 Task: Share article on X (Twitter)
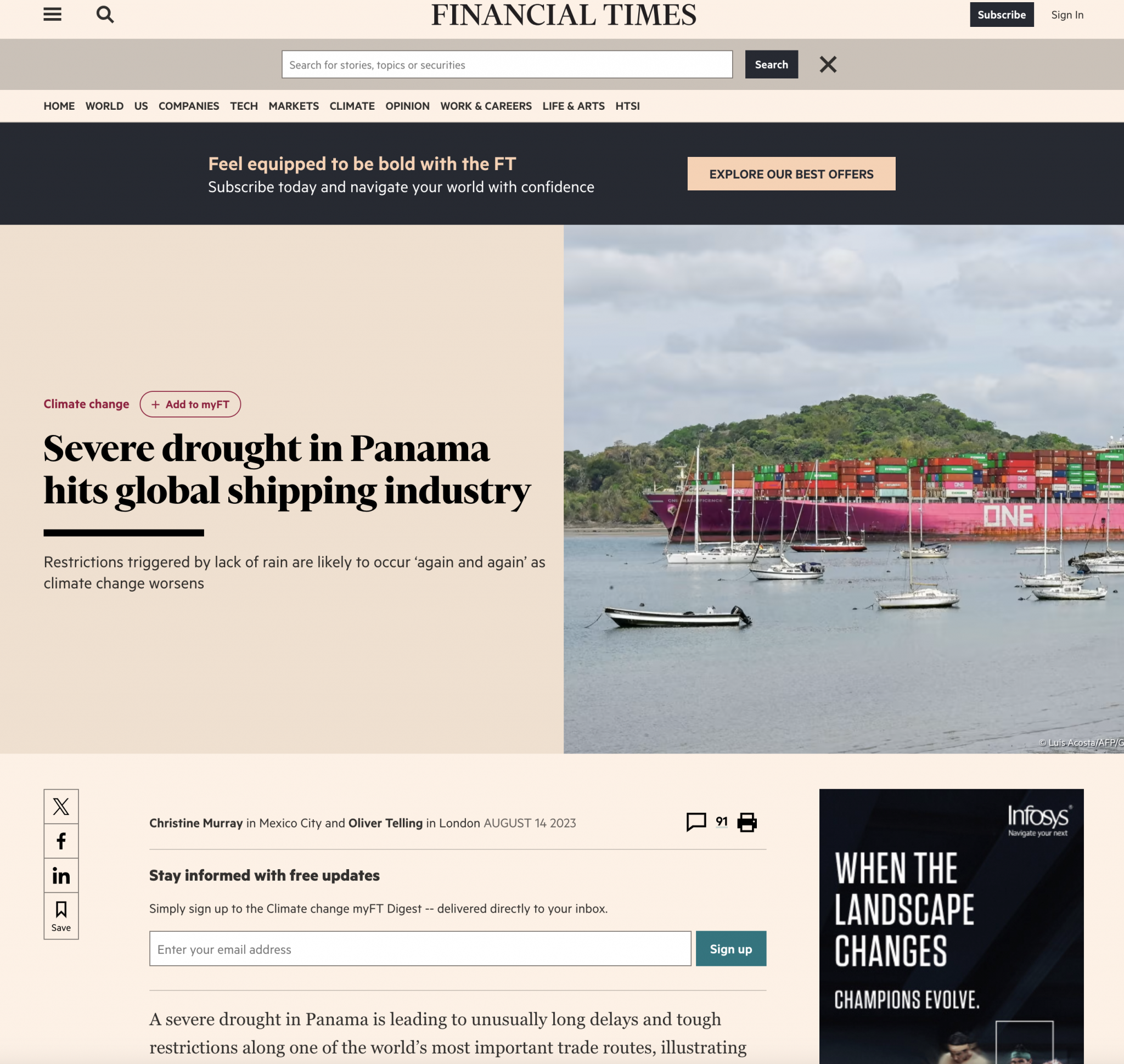tap(61, 806)
